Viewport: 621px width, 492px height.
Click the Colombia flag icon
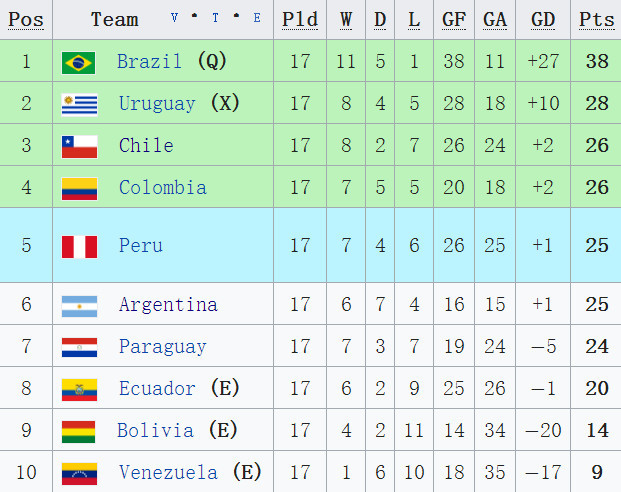coord(80,189)
